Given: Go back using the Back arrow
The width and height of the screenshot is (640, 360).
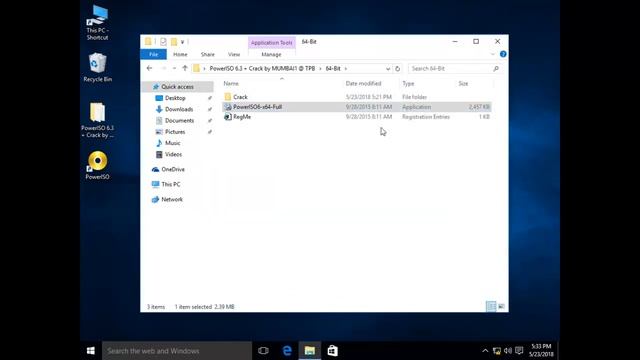Looking at the screenshot, I should (149, 69).
